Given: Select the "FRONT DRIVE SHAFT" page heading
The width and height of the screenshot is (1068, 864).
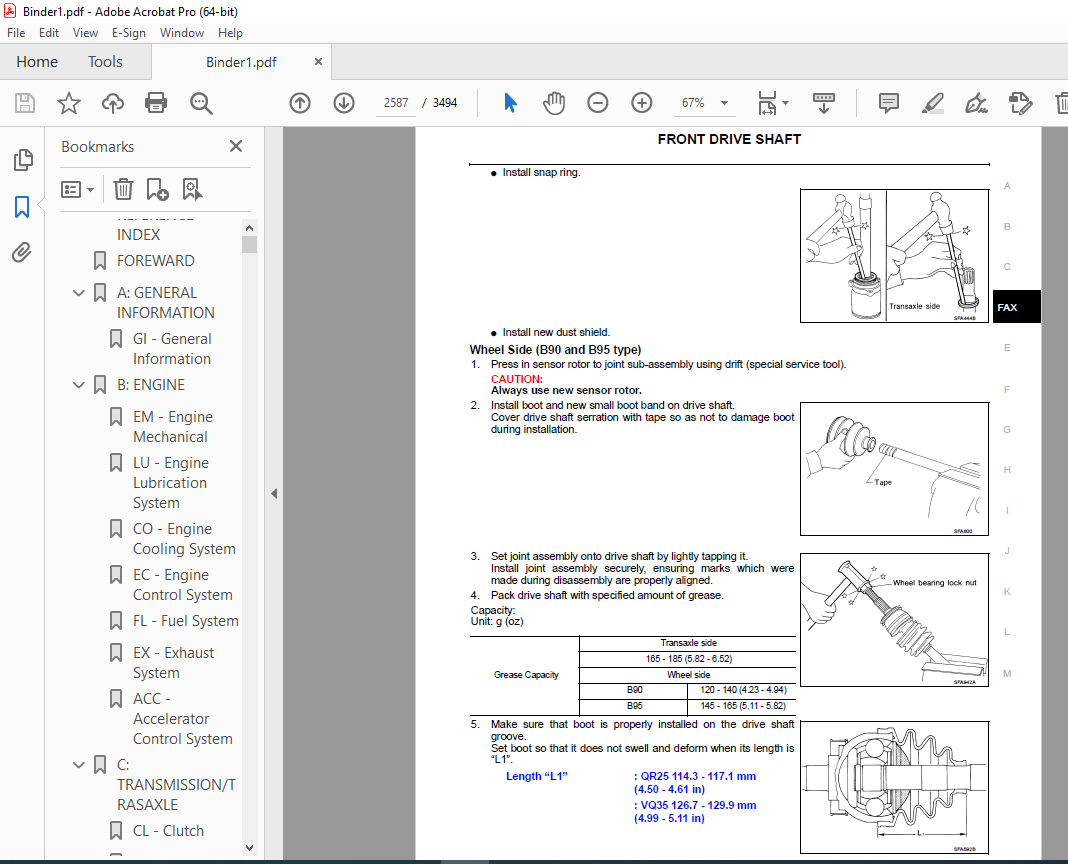Looking at the screenshot, I should 729,140.
